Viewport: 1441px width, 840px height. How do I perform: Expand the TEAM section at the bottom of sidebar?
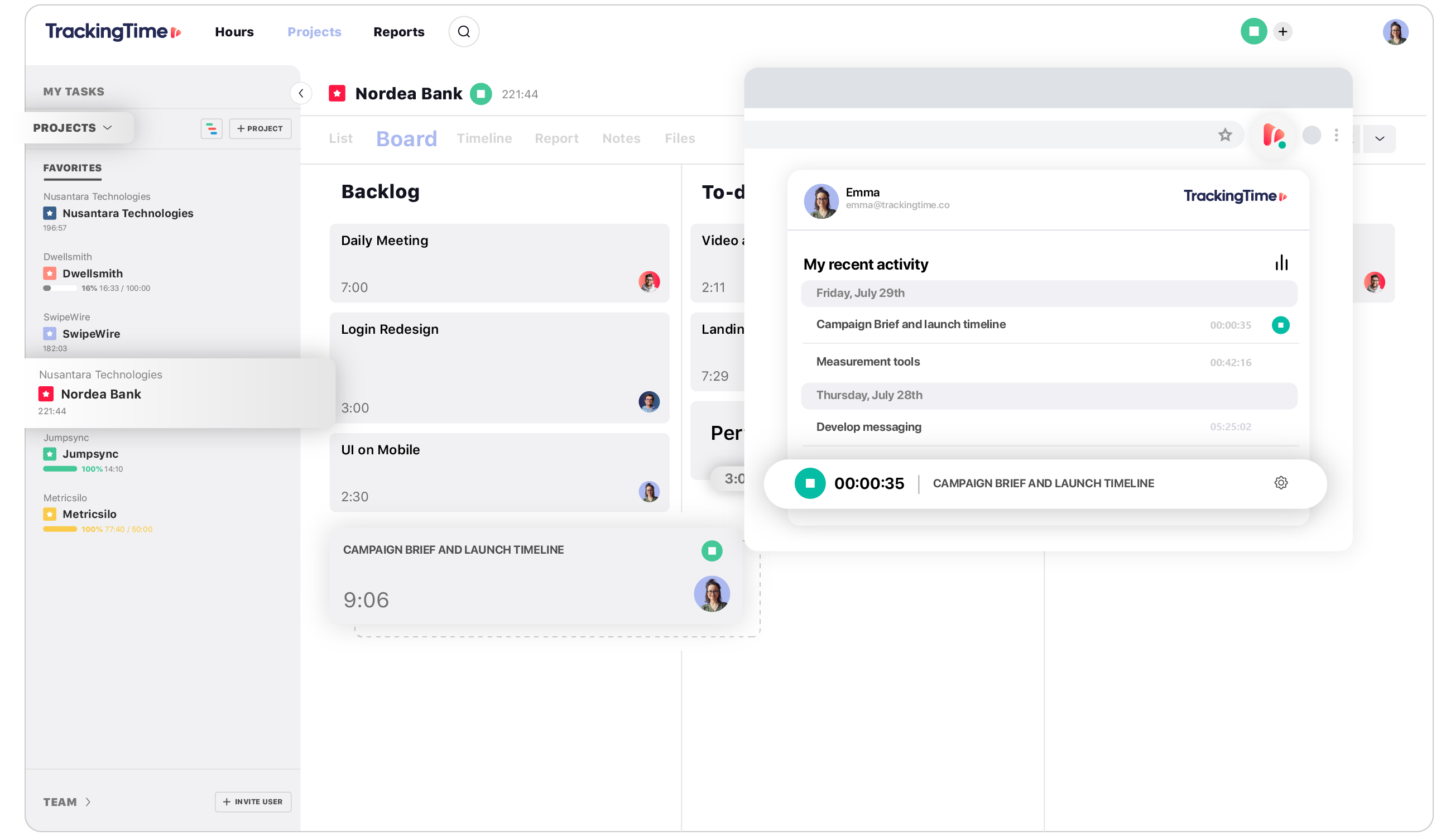[x=66, y=801]
